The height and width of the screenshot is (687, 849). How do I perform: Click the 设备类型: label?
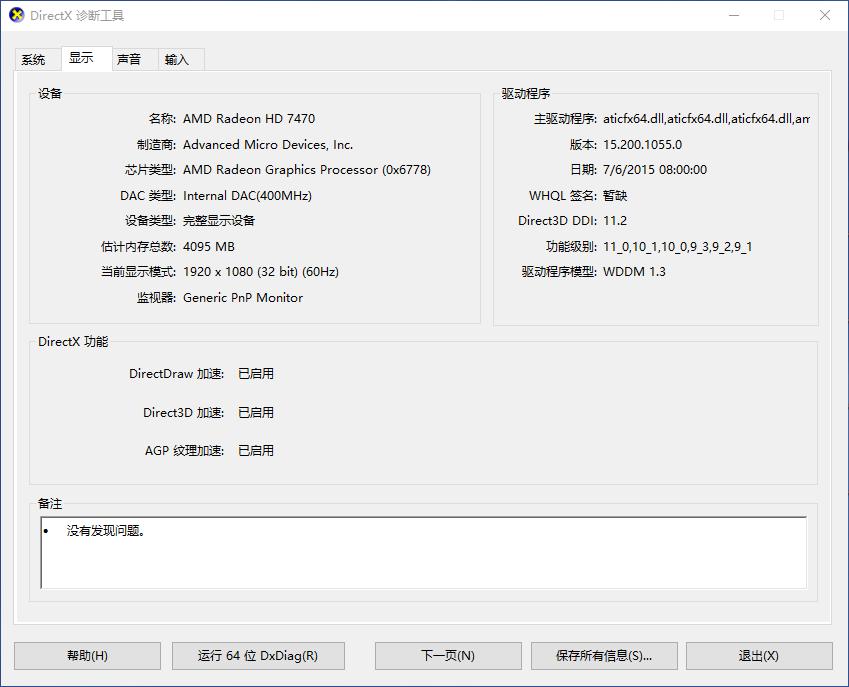pyautogui.click(x=150, y=220)
